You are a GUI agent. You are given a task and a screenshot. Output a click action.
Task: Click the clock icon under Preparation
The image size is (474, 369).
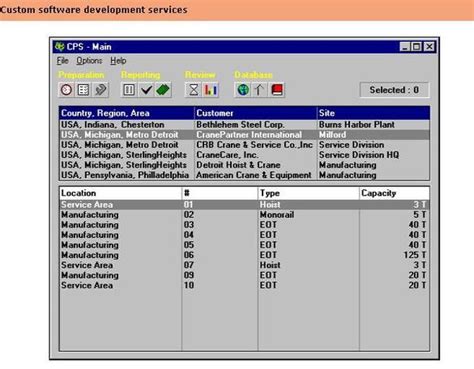coord(66,90)
